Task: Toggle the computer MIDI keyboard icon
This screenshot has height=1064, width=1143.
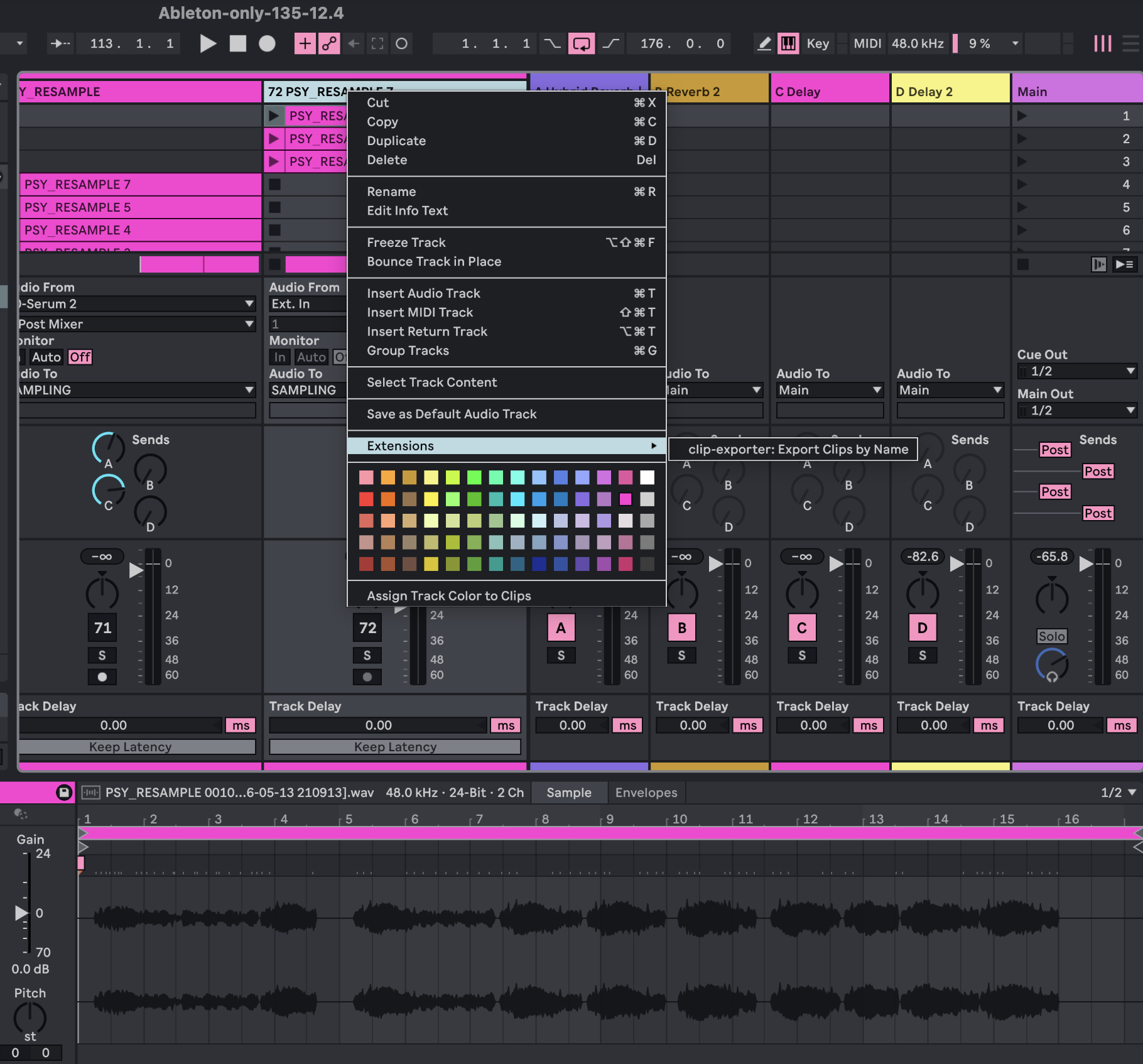Action: point(788,43)
